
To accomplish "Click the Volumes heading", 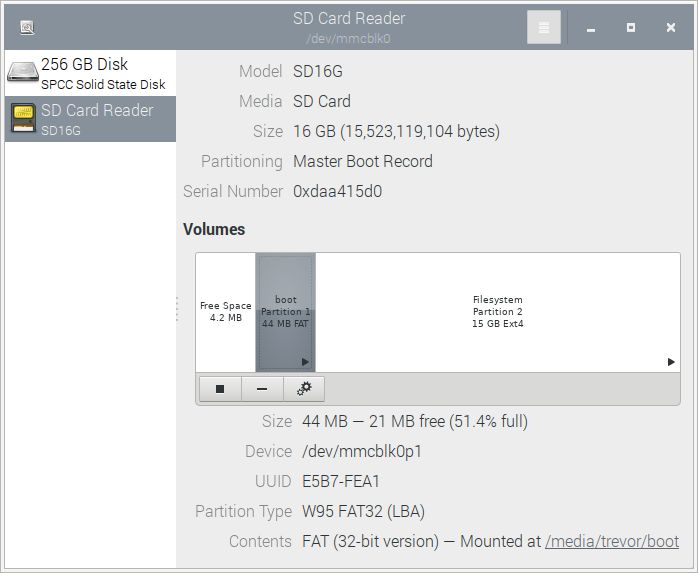I will pyautogui.click(x=214, y=229).
